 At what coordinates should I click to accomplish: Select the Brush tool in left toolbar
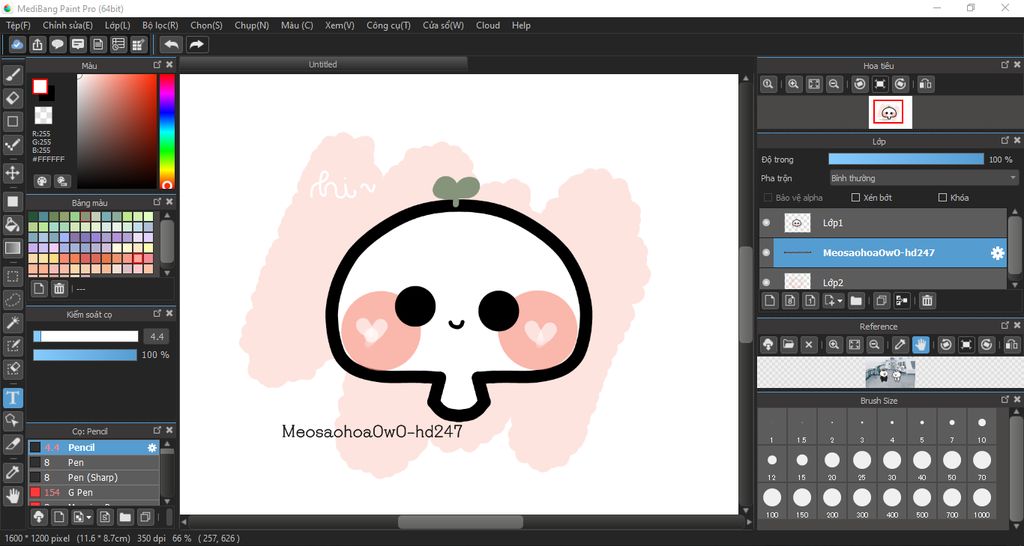pos(12,76)
